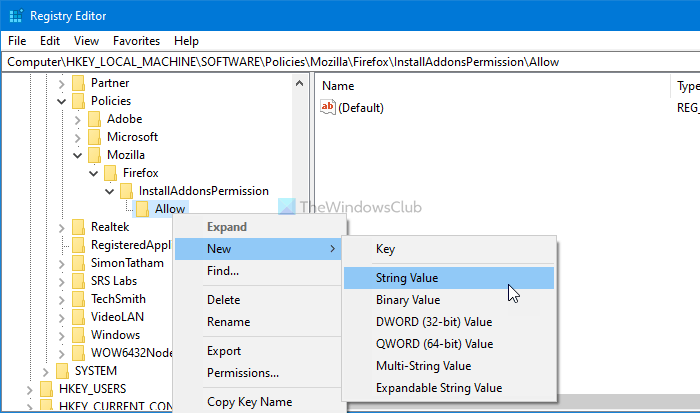Select Copy Key Name in context menu
Screen dimensions: 700x413
point(258,402)
